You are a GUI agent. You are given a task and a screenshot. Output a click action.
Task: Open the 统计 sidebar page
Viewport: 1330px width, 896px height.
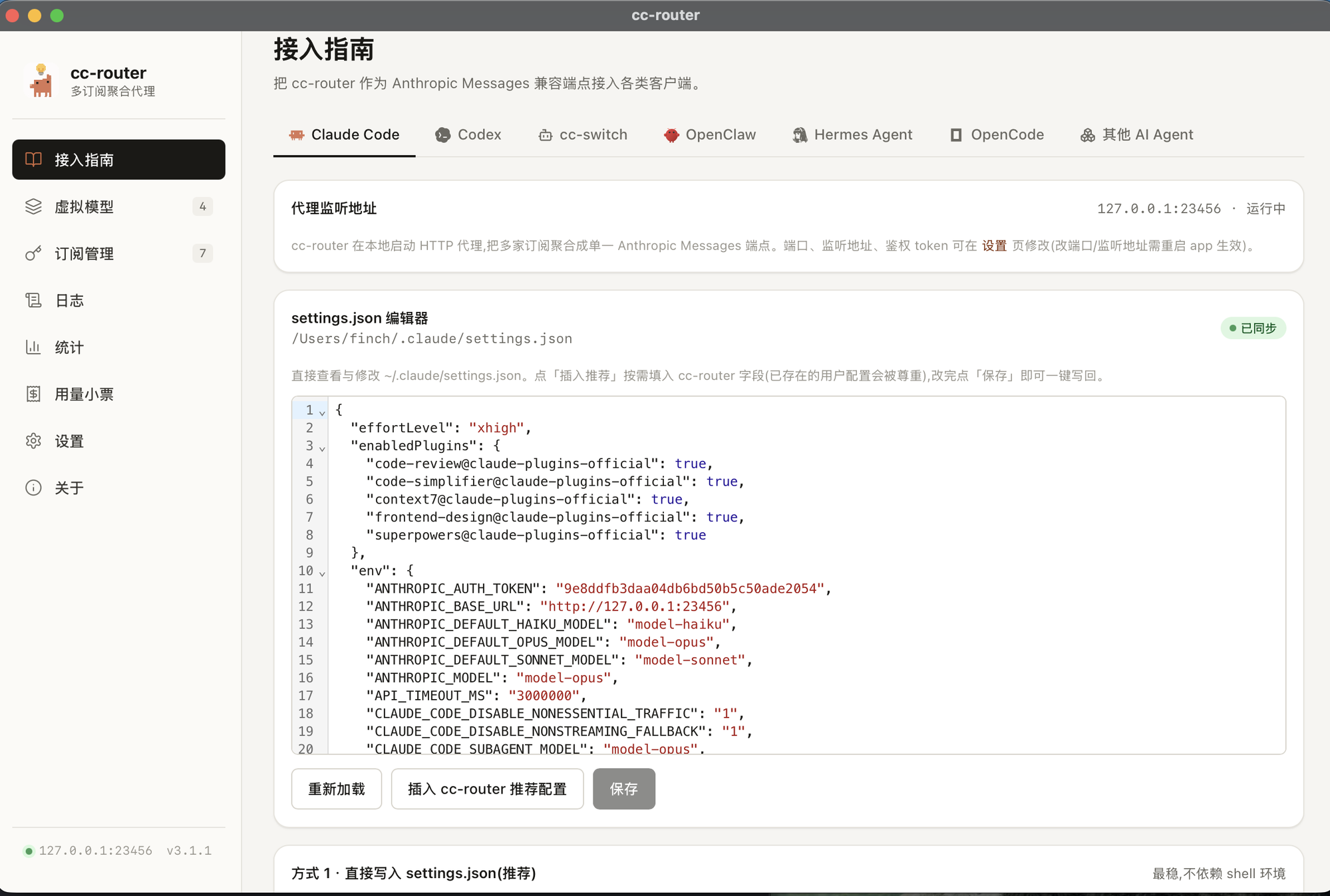tap(118, 347)
